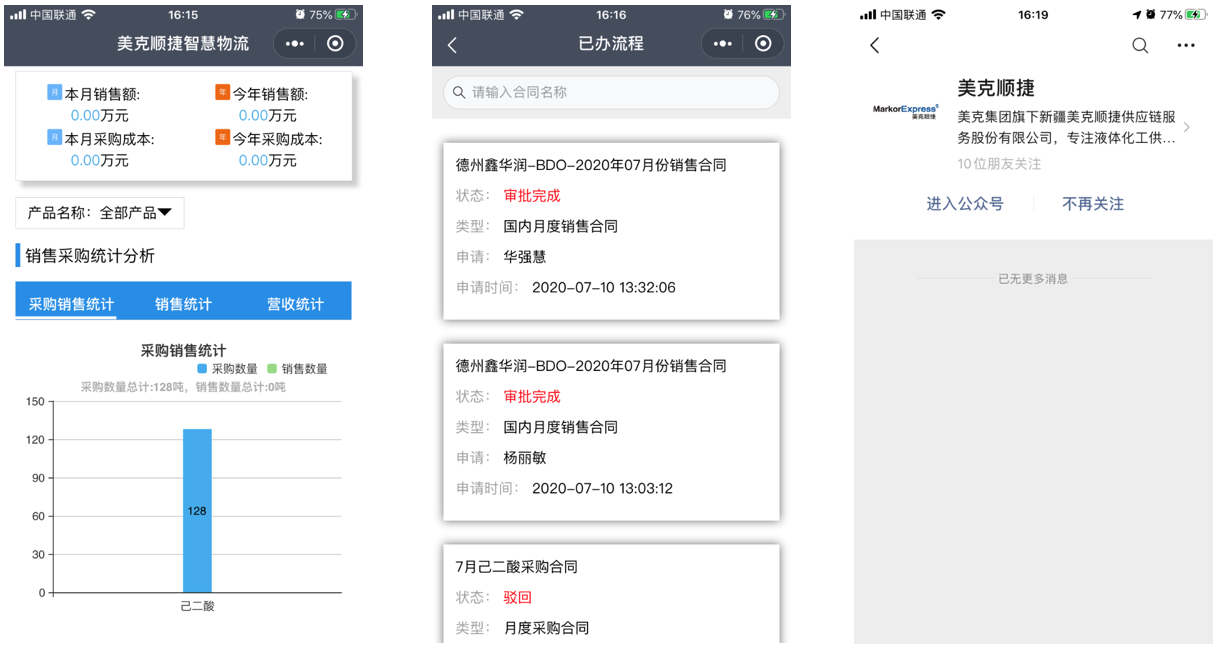Close the 已办流程 mini-program via target icon
The width and height of the screenshot is (1220, 645).
(763, 43)
